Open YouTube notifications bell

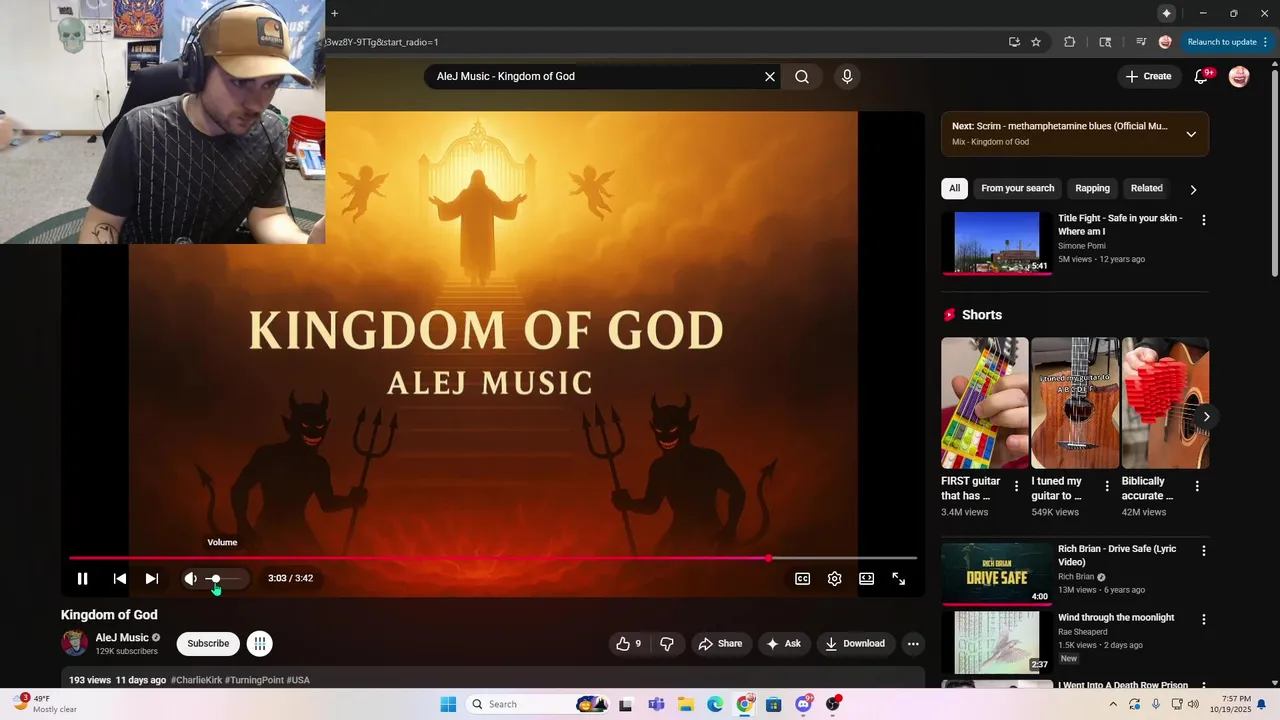pos(1201,77)
